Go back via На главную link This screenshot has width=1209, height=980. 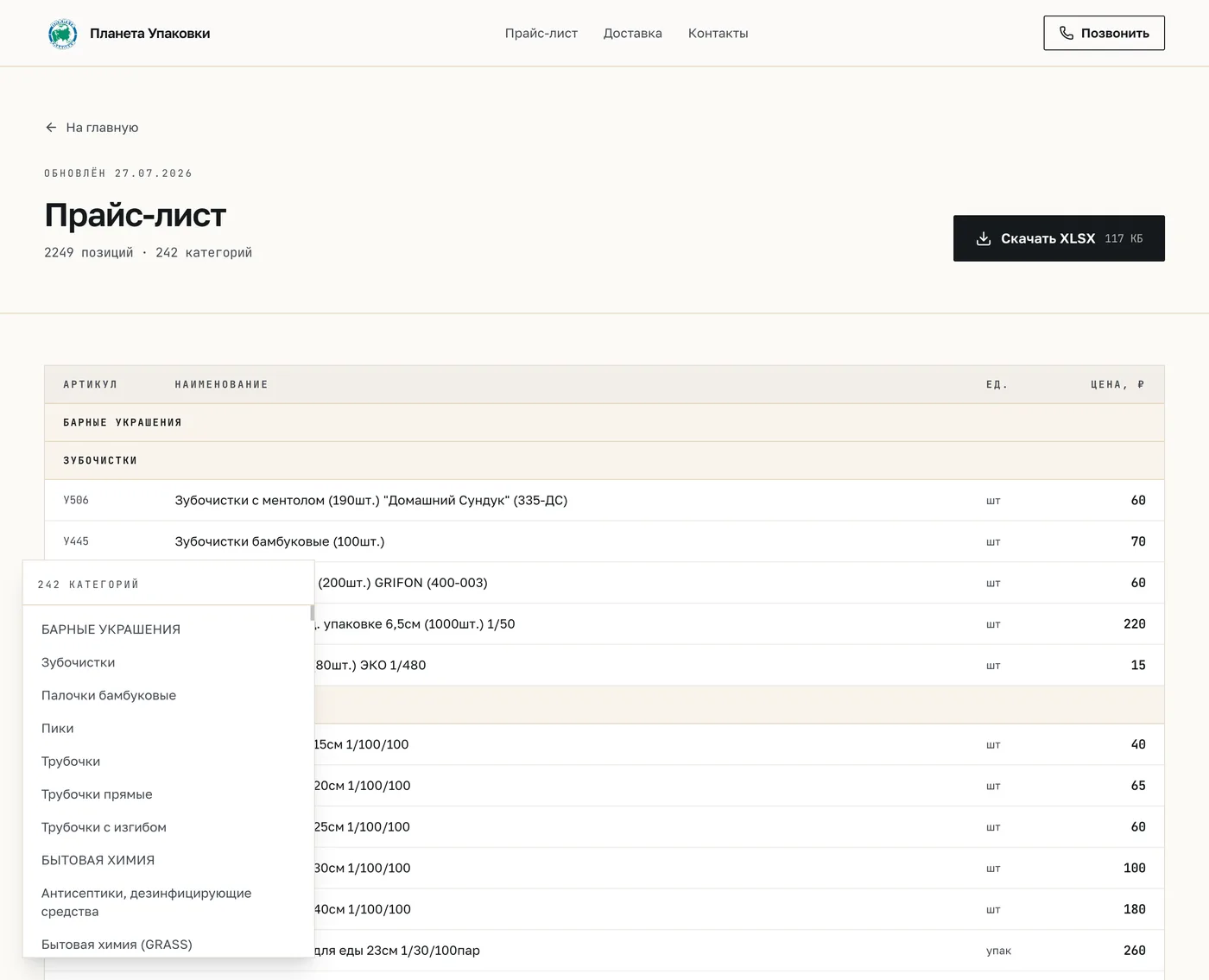92,127
